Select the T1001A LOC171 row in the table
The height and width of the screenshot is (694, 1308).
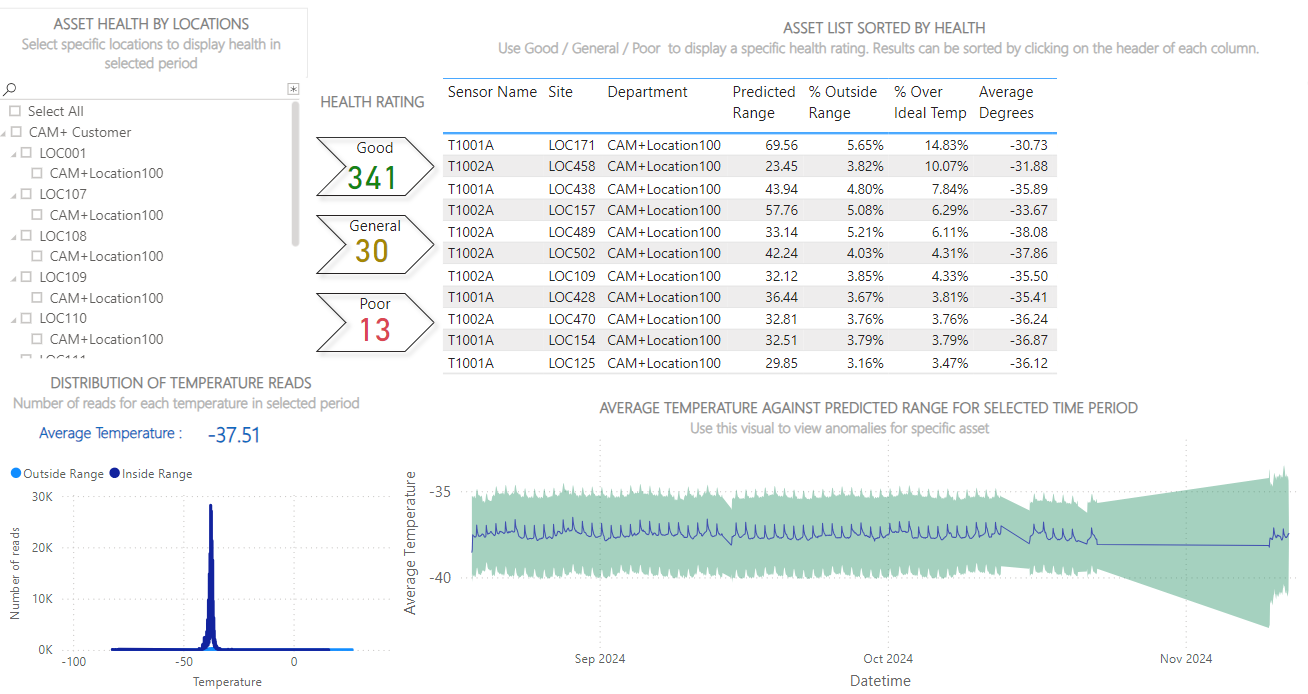[700, 144]
